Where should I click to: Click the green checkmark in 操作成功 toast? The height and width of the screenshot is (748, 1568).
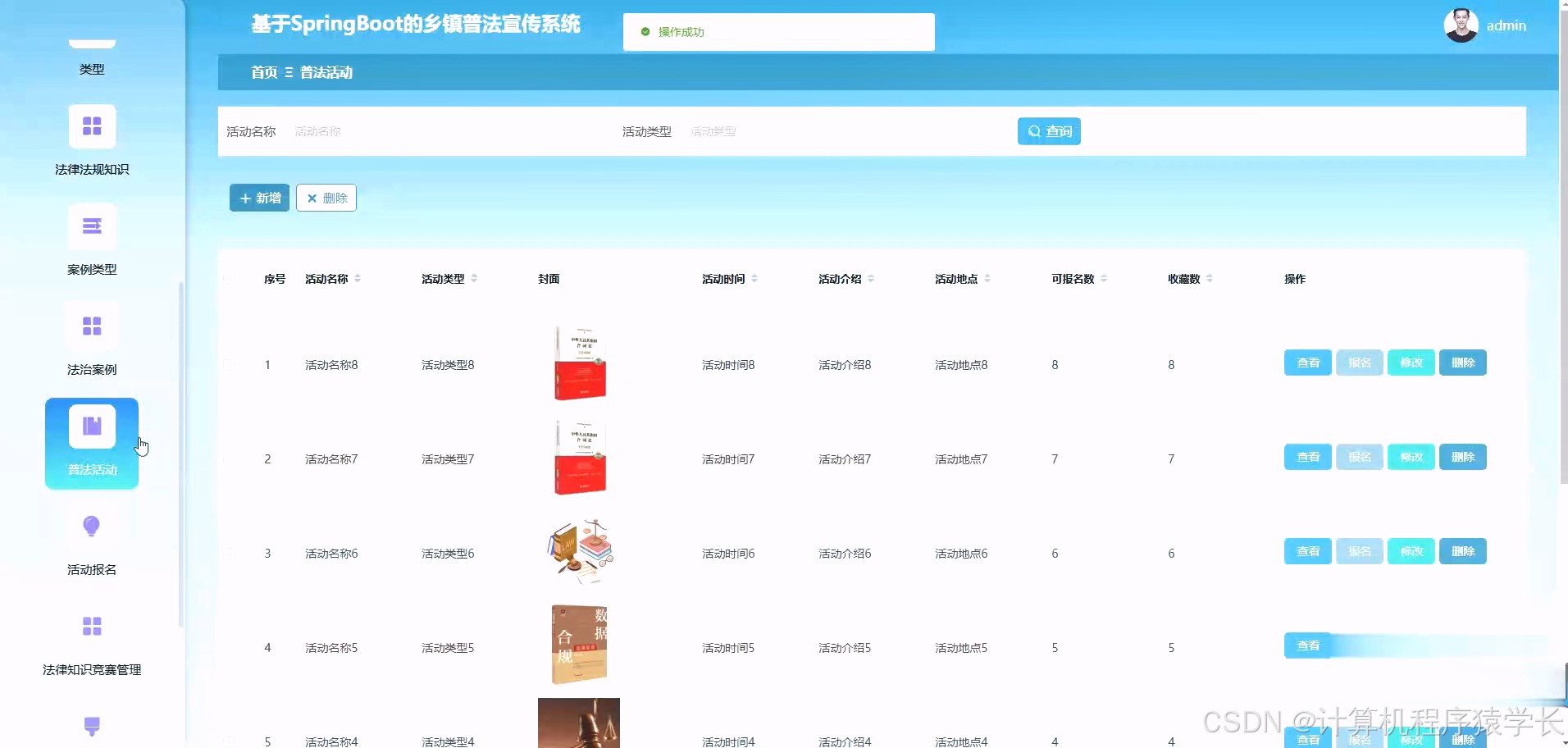pos(644,32)
